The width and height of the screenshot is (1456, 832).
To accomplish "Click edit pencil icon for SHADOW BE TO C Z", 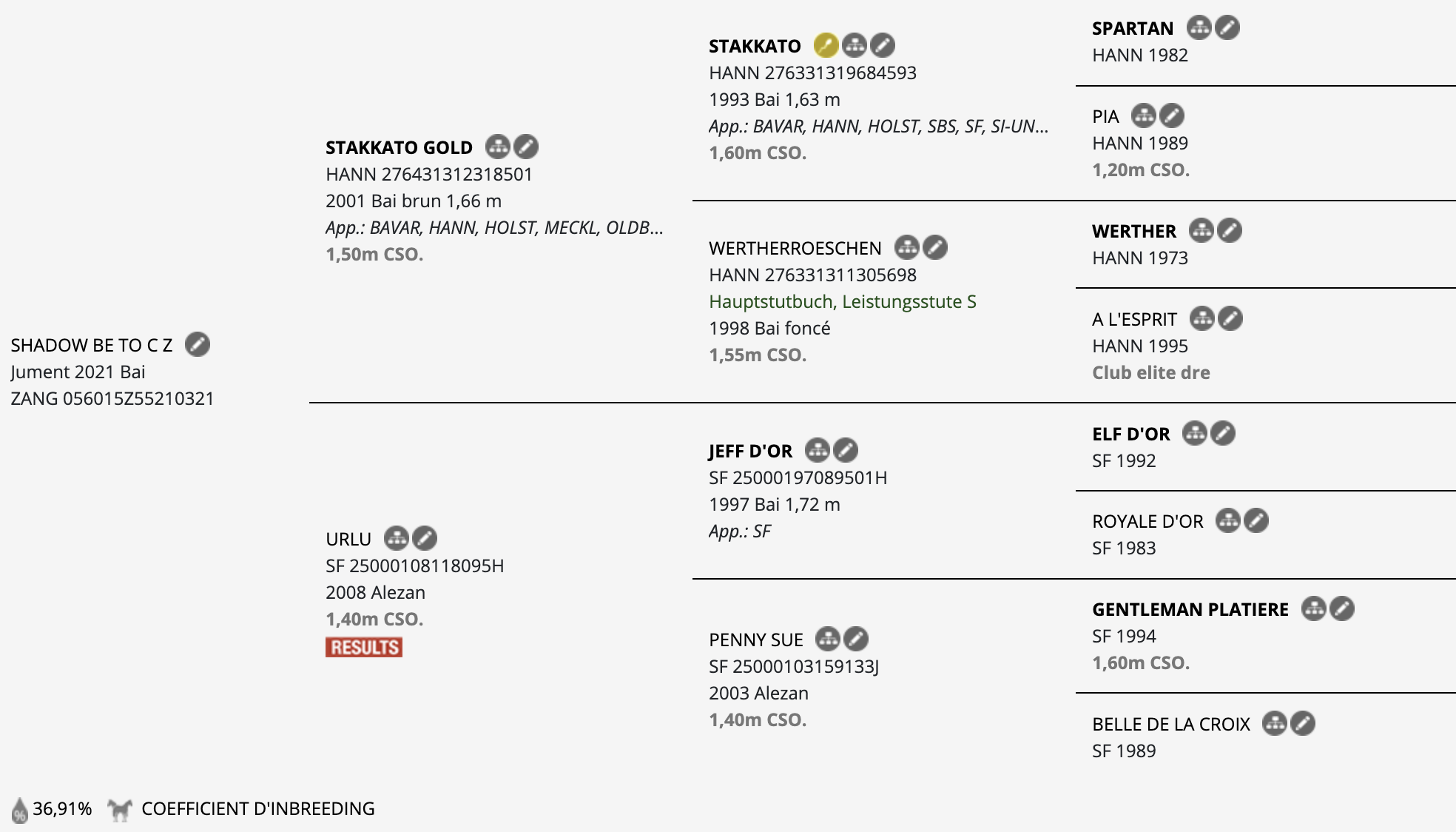I will point(198,344).
